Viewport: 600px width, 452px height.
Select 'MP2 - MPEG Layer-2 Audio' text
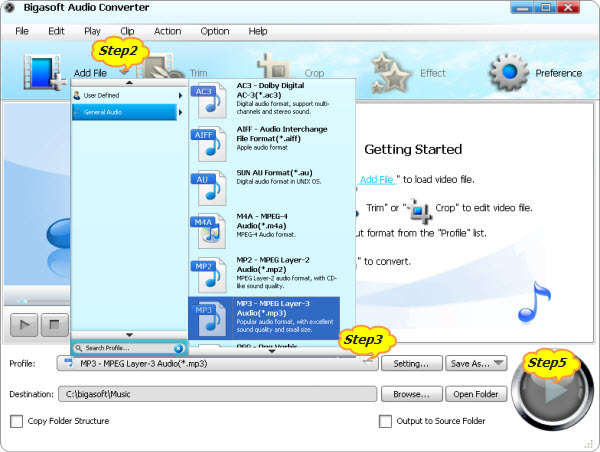pos(273,265)
